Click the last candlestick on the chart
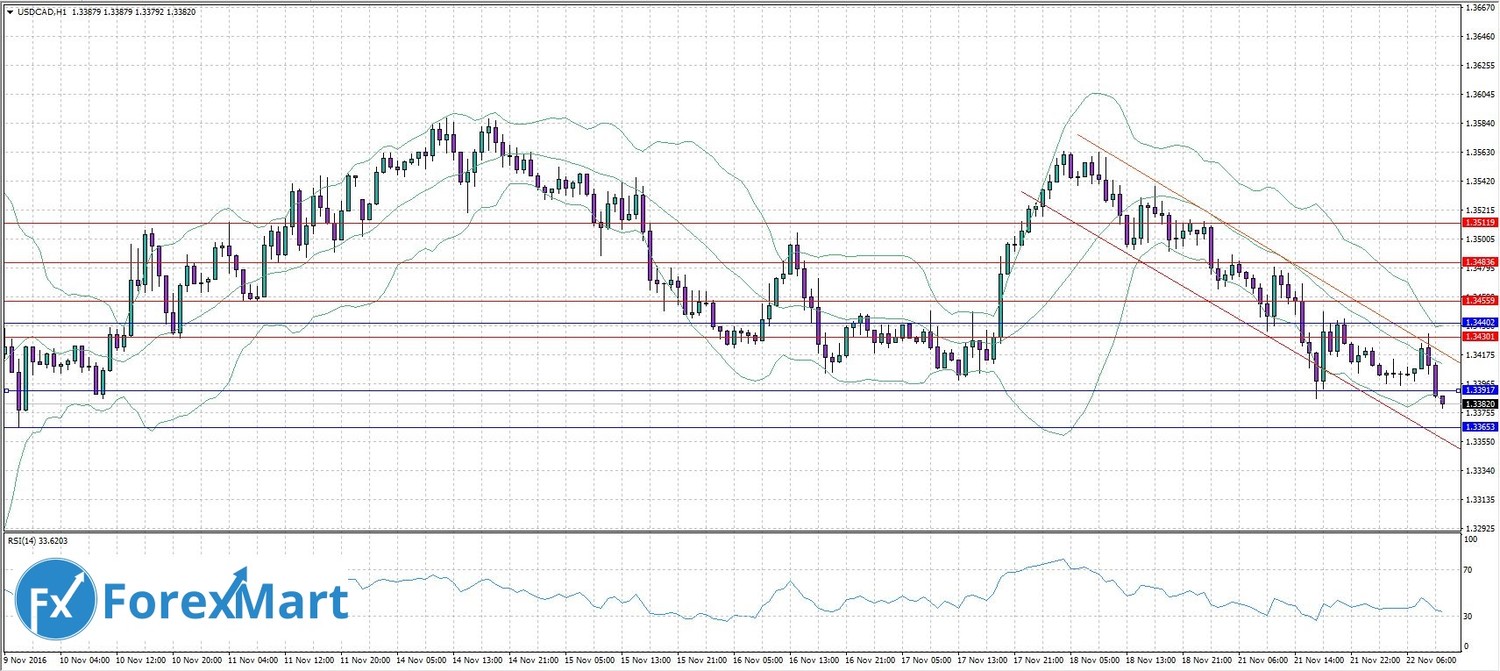Screen dimensions: 1500x671 [1442, 400]
